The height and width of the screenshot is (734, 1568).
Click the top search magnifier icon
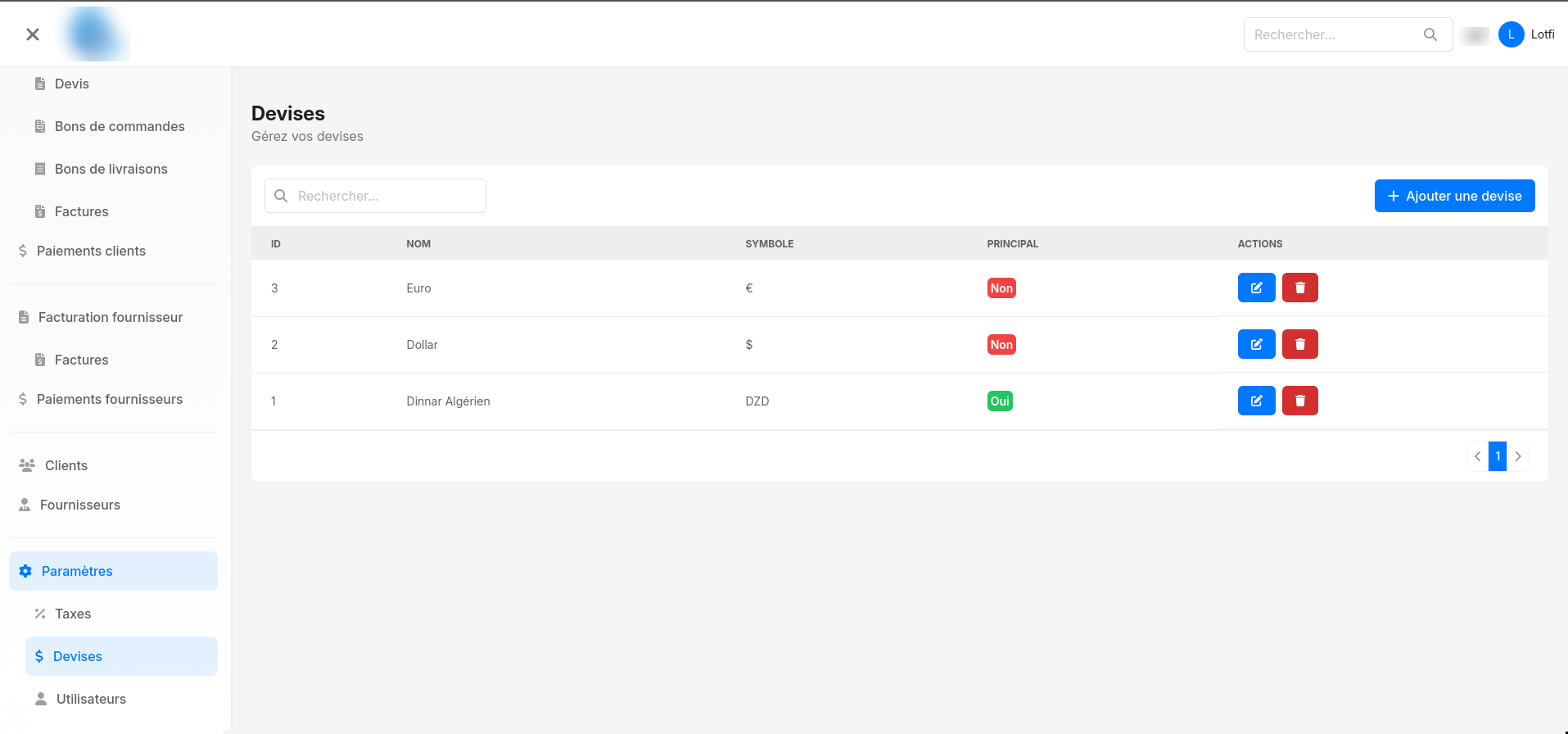tap(1430, 34)
